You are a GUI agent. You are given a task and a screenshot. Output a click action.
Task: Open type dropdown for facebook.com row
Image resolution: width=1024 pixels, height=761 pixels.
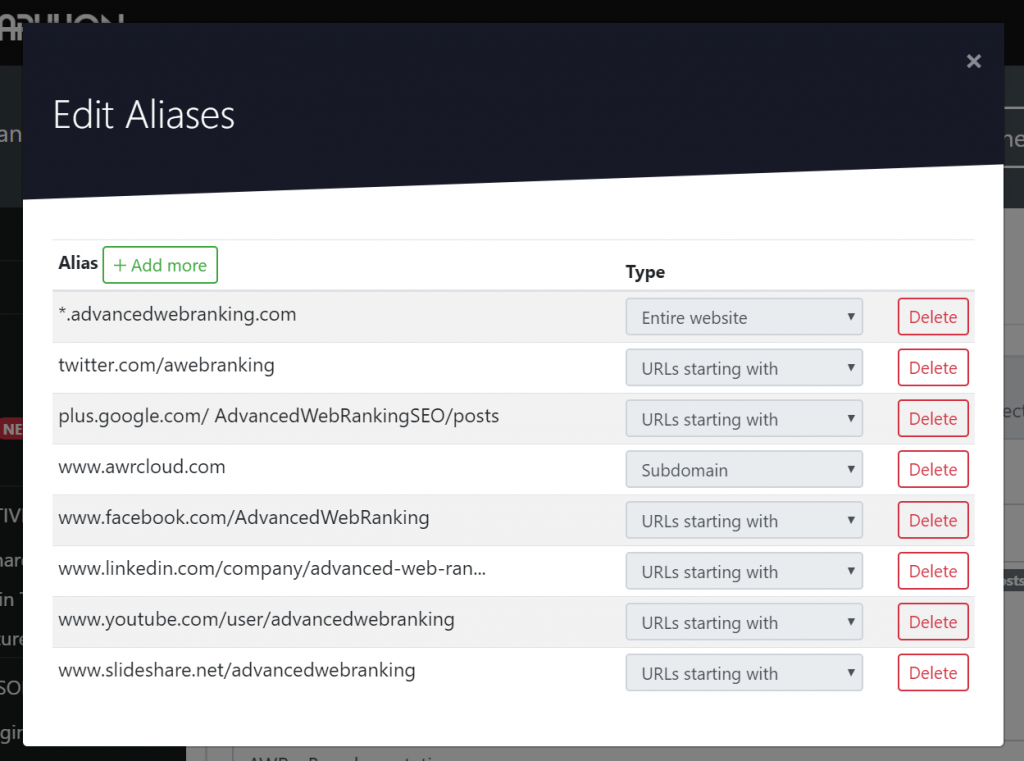click(744, 520)
